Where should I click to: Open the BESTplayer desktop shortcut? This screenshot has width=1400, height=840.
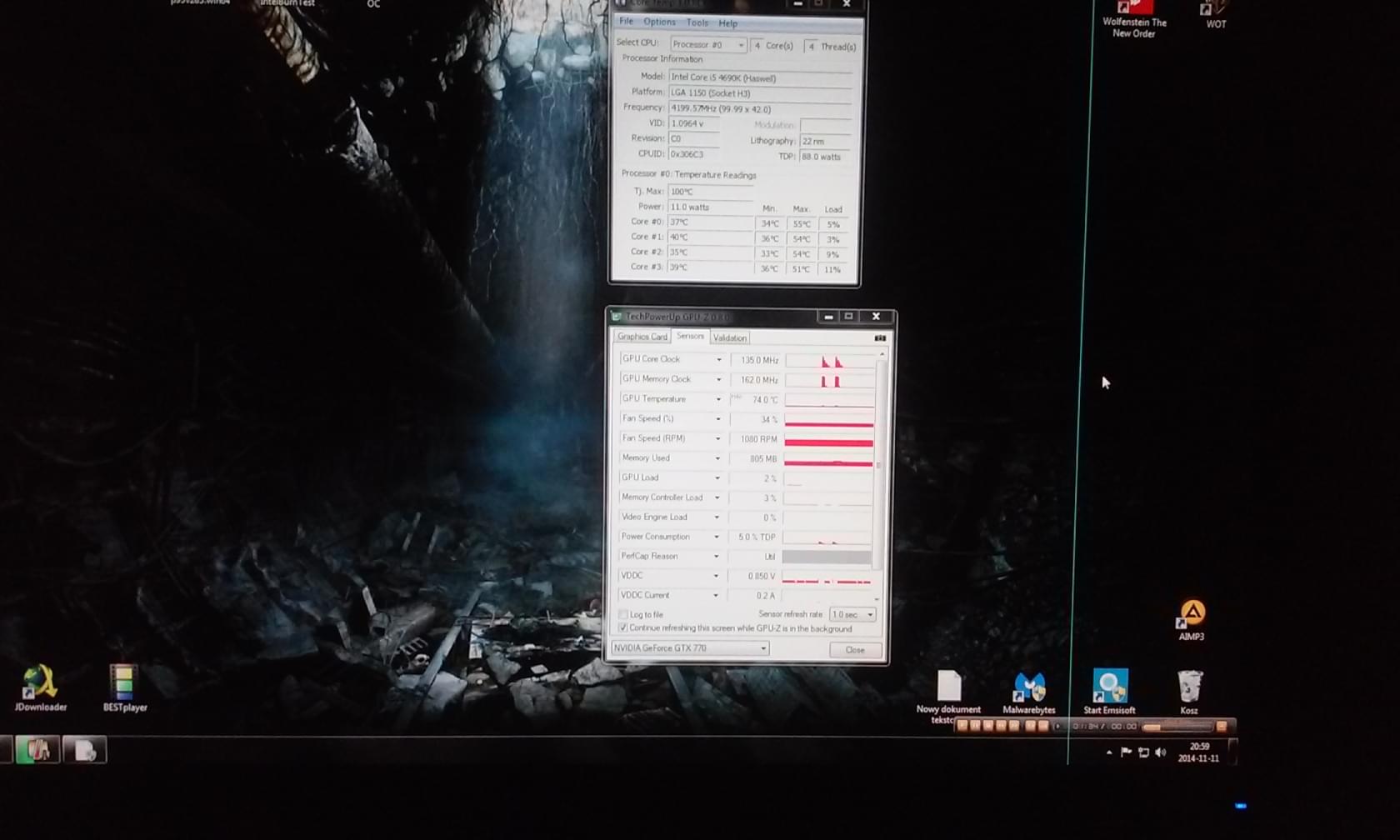click(x=124, y=687)
